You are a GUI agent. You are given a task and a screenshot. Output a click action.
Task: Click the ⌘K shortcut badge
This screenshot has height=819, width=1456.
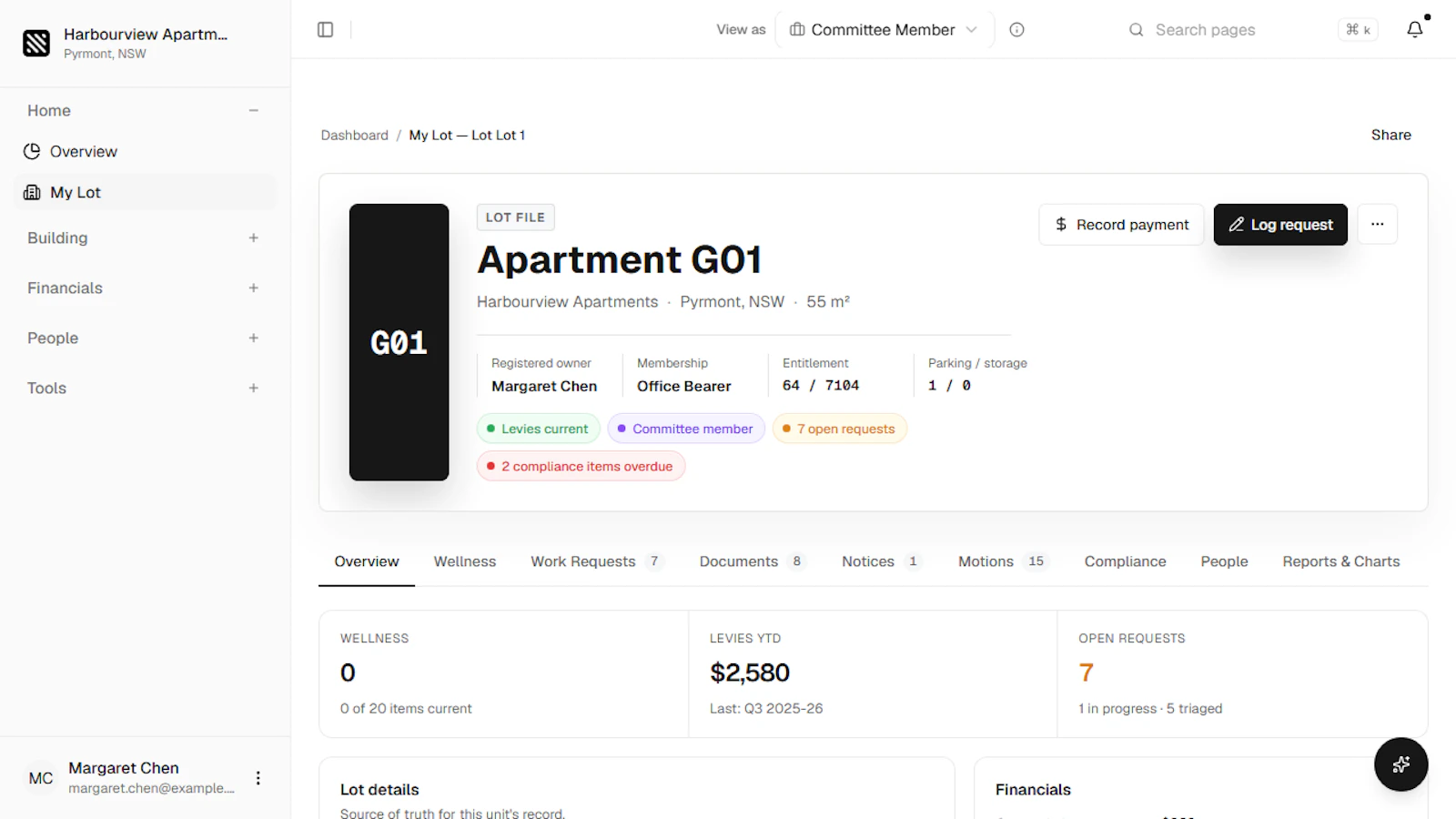point(1358,30)
